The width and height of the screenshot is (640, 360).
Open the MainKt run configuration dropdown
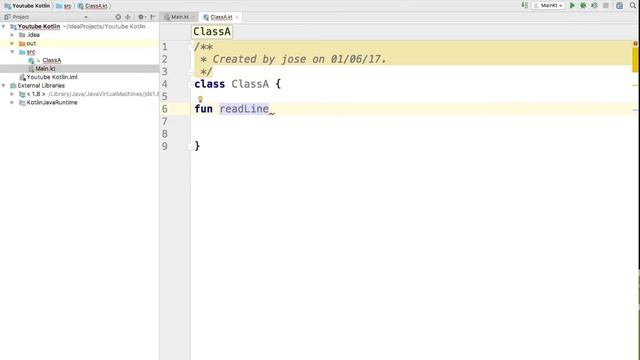[x=548, y=5]
